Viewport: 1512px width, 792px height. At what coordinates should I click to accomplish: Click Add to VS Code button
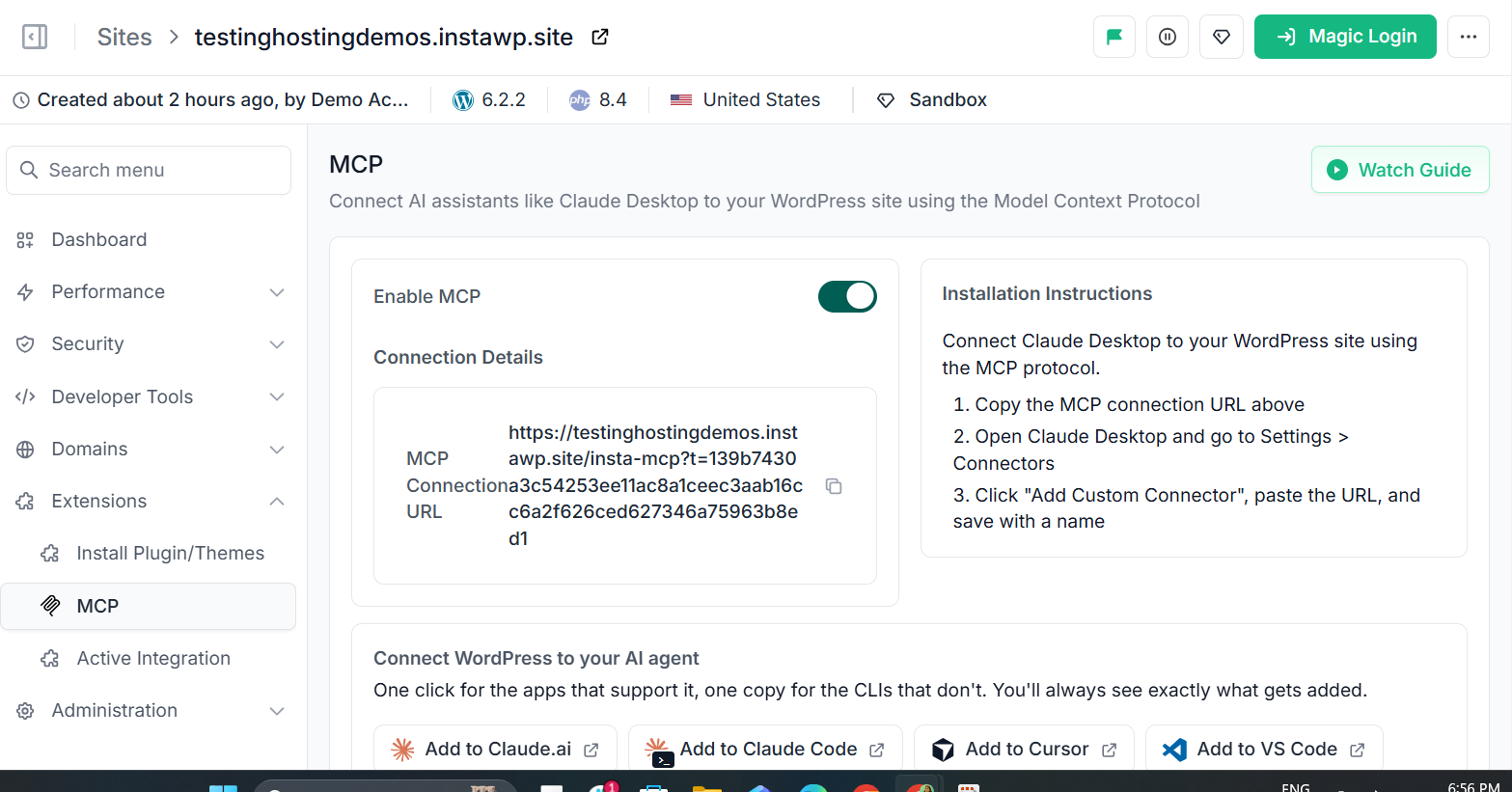[x=1264, y=750]
